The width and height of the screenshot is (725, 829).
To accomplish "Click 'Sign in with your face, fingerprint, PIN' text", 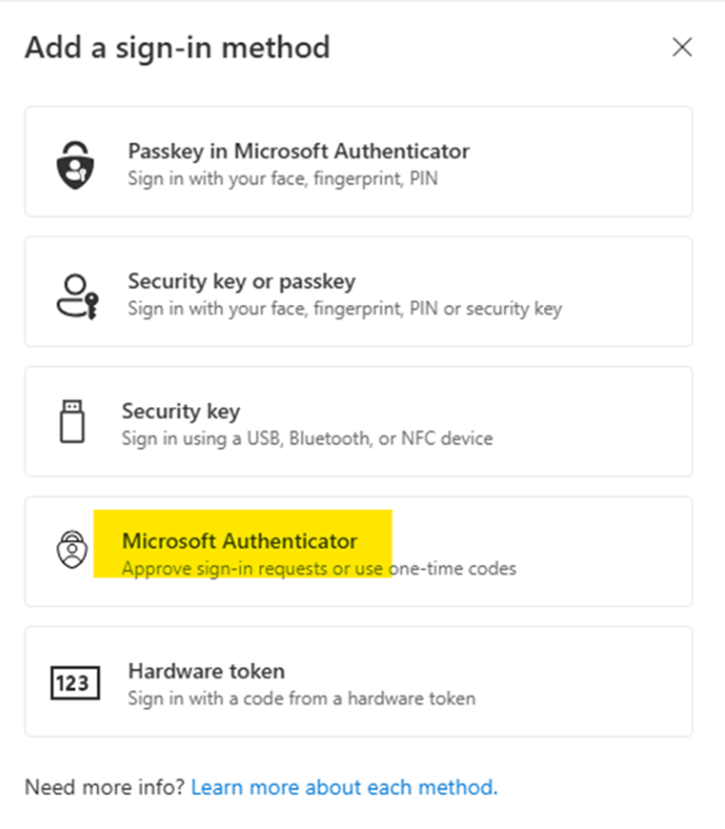I will pyautogui.click(x=283, y=179).
